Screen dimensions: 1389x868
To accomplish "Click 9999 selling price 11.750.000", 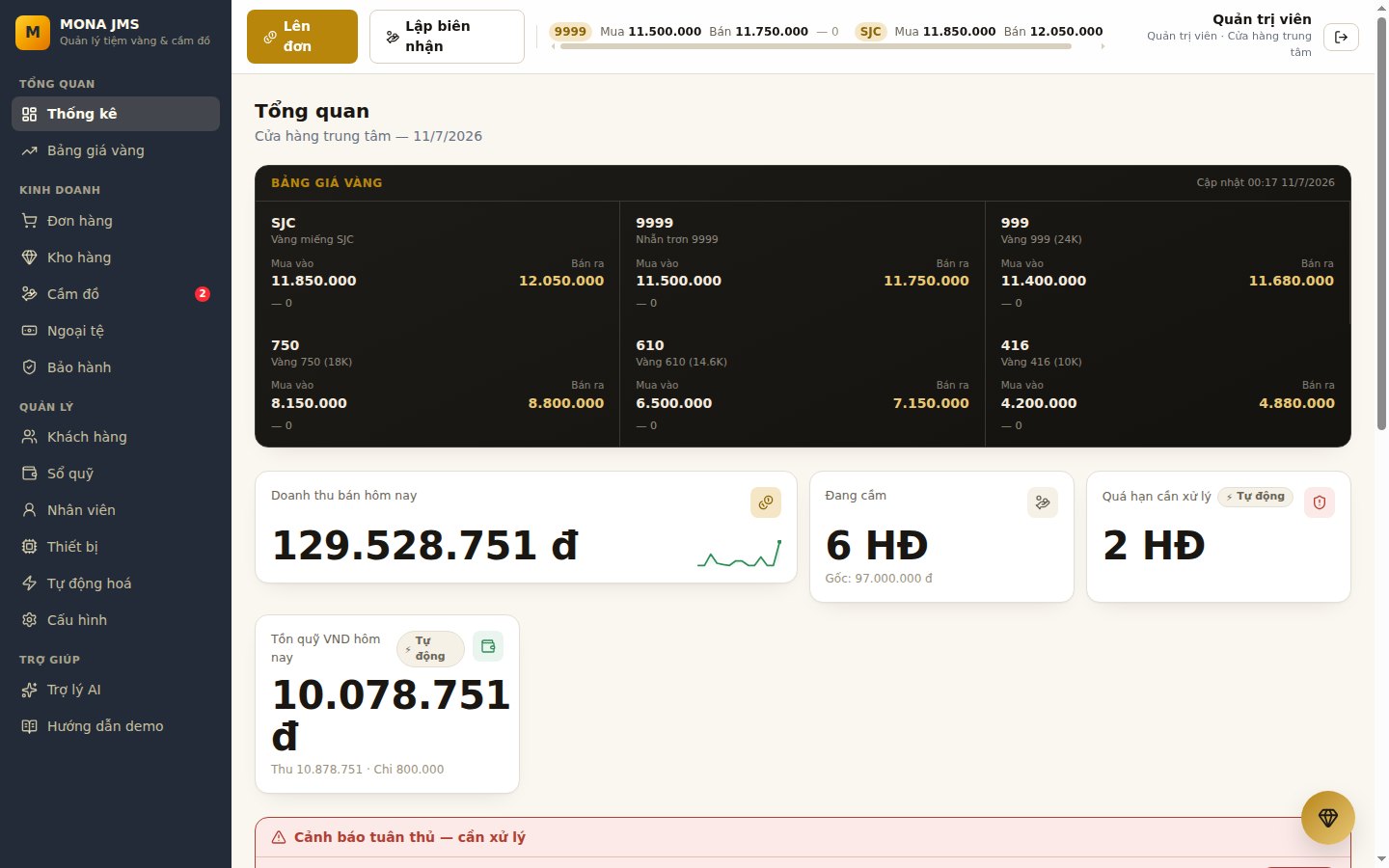I will click(926, 281).
